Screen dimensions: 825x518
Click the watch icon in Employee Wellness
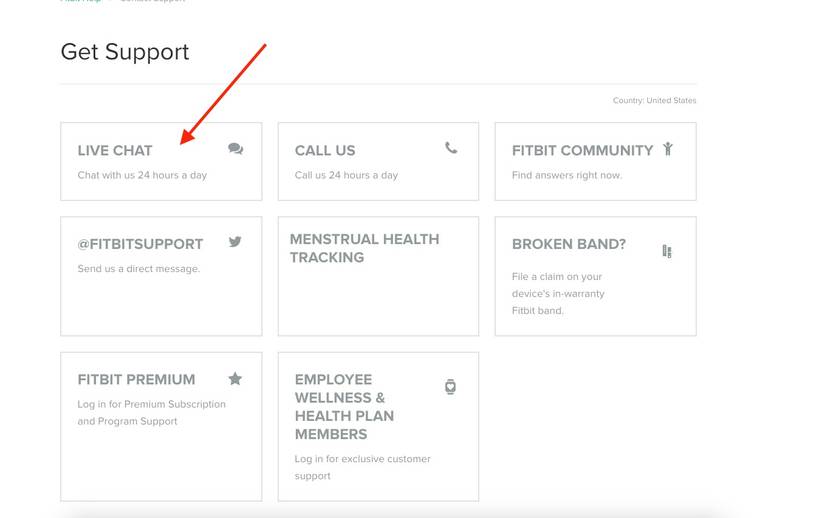(450, 387)
